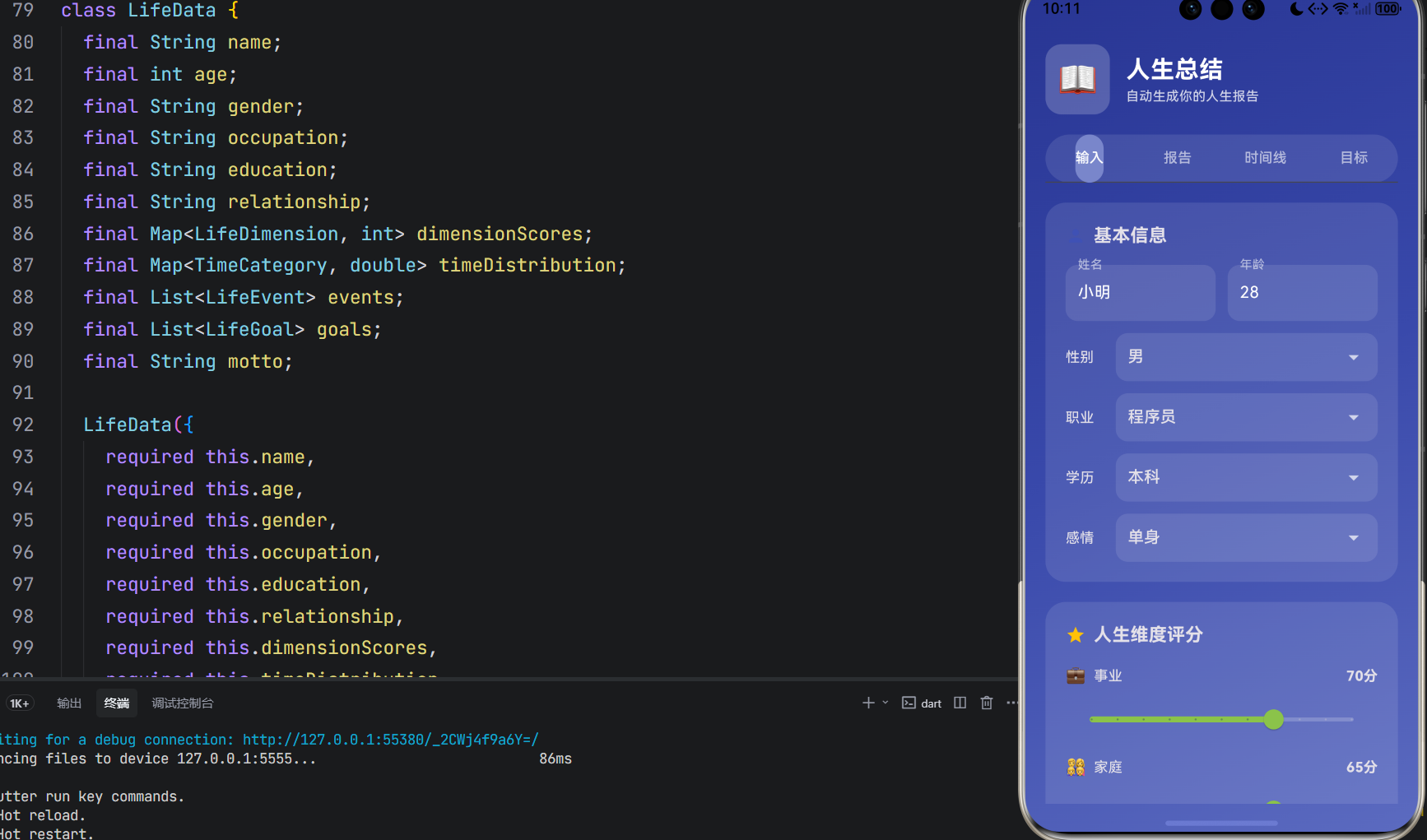Click 'dimensionScores' on line 86
The image size is (1427, 840).
tap(500, 234)
